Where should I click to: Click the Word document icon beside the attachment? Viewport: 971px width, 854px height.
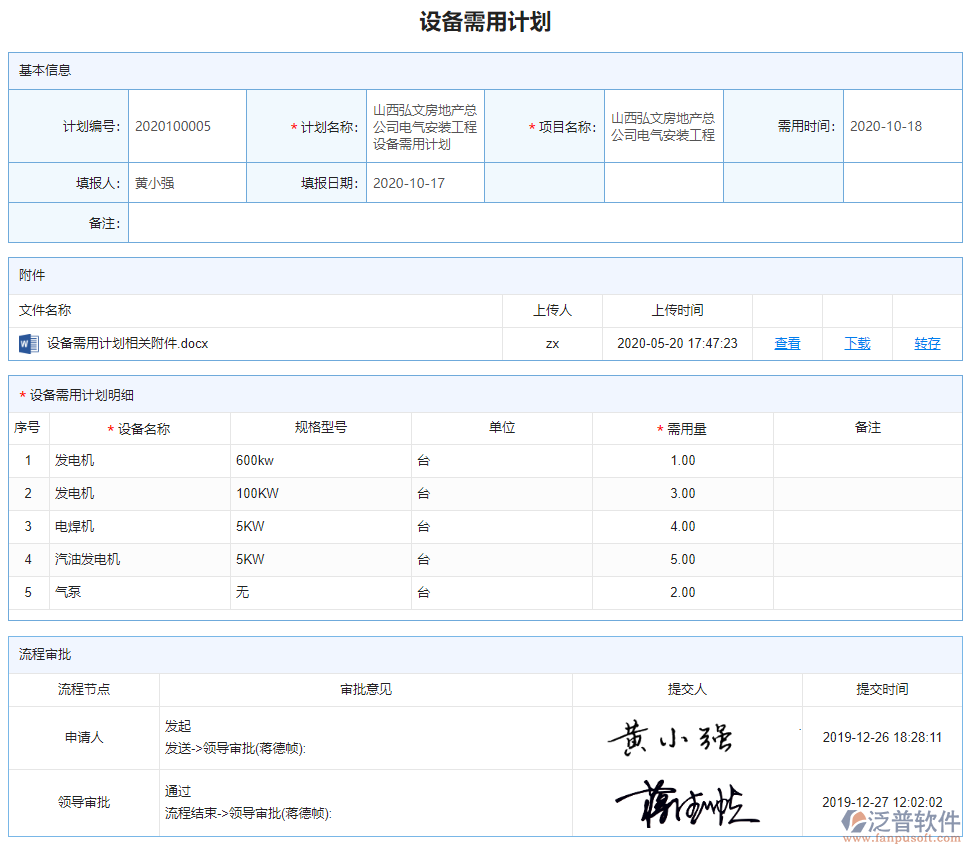[x=27, y=342]
